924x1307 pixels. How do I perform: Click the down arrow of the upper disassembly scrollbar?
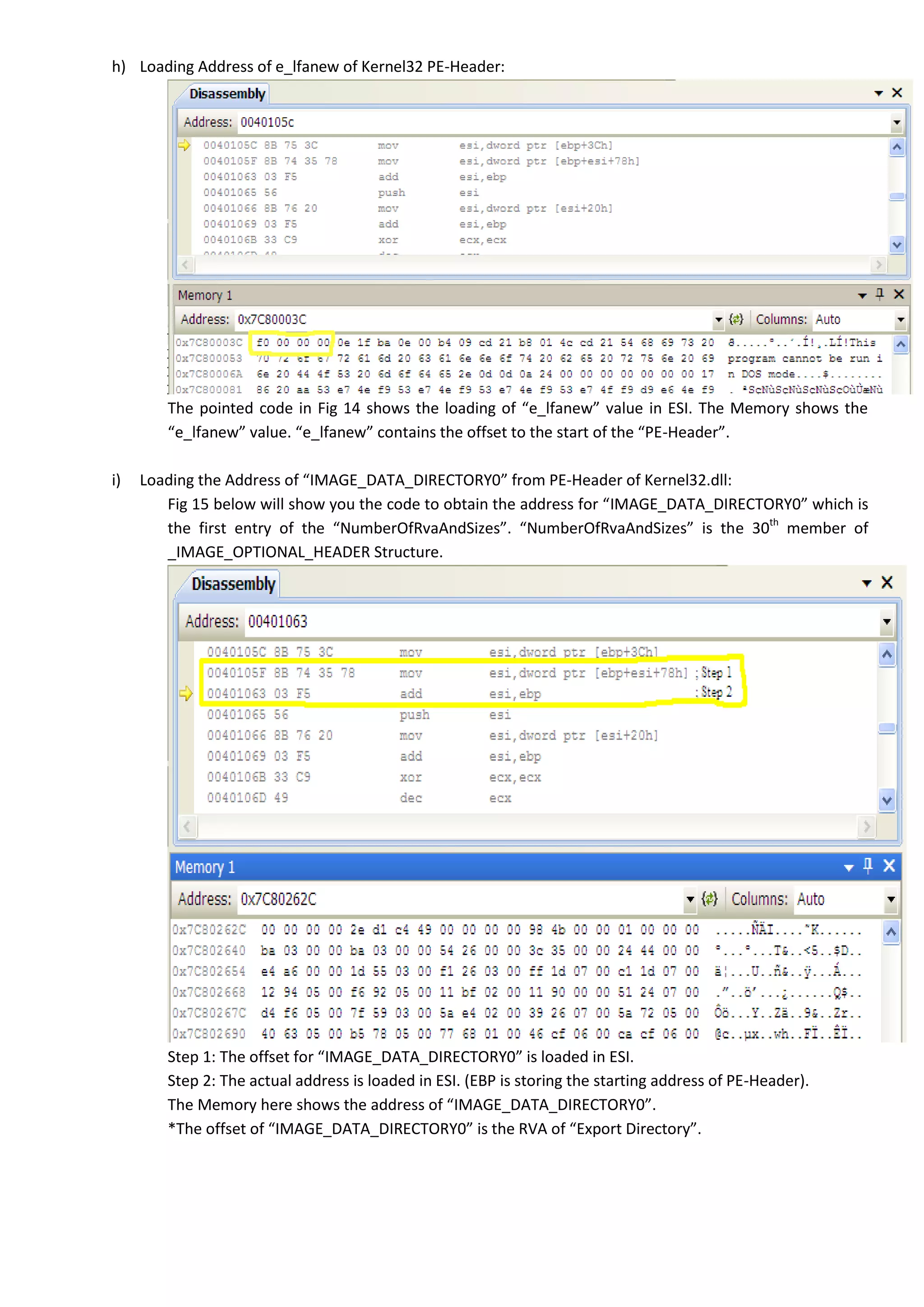pyautogui.click(x=896, y=245)
